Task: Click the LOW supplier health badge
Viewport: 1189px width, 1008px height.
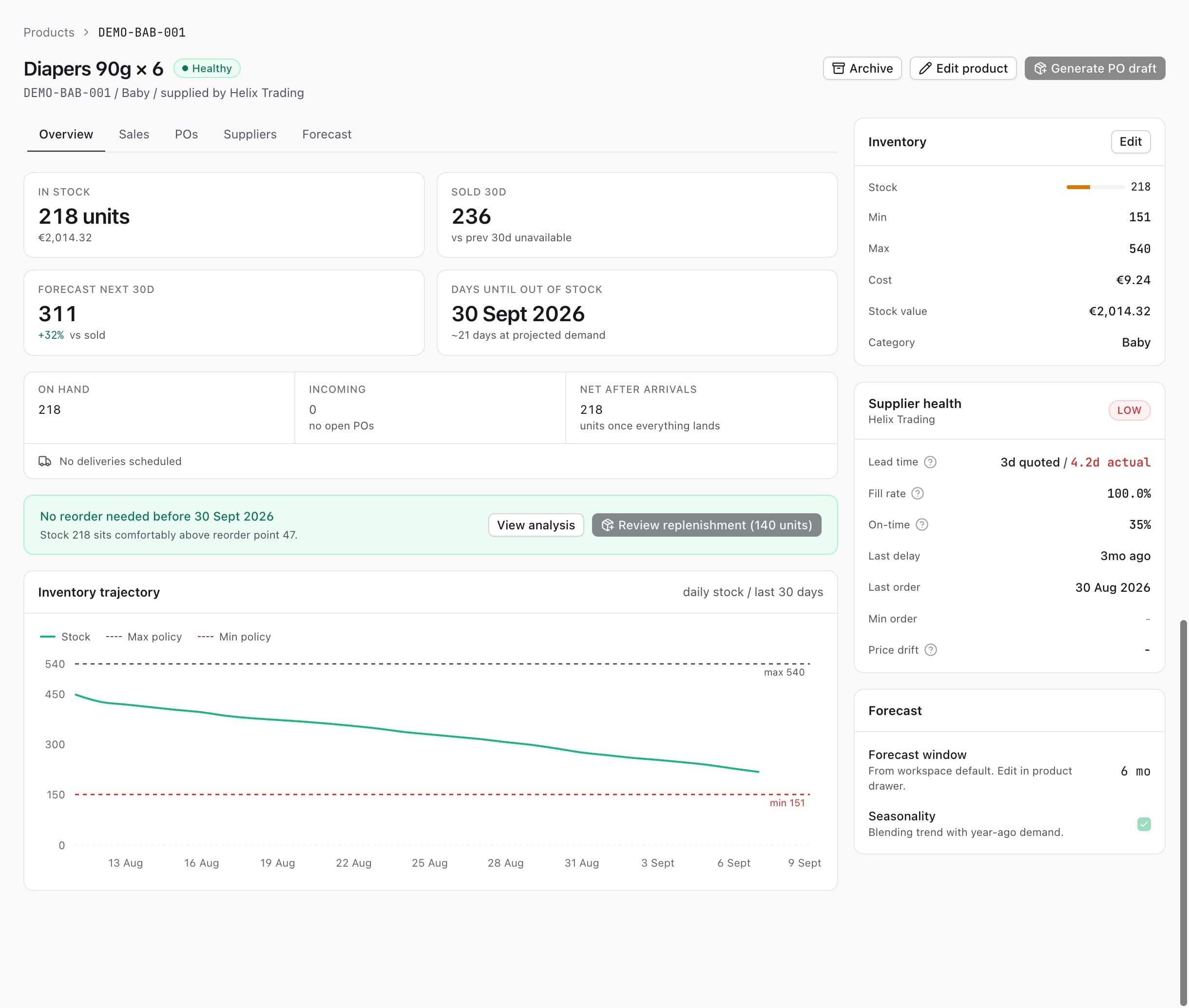Action: (x=1129, y=410)
